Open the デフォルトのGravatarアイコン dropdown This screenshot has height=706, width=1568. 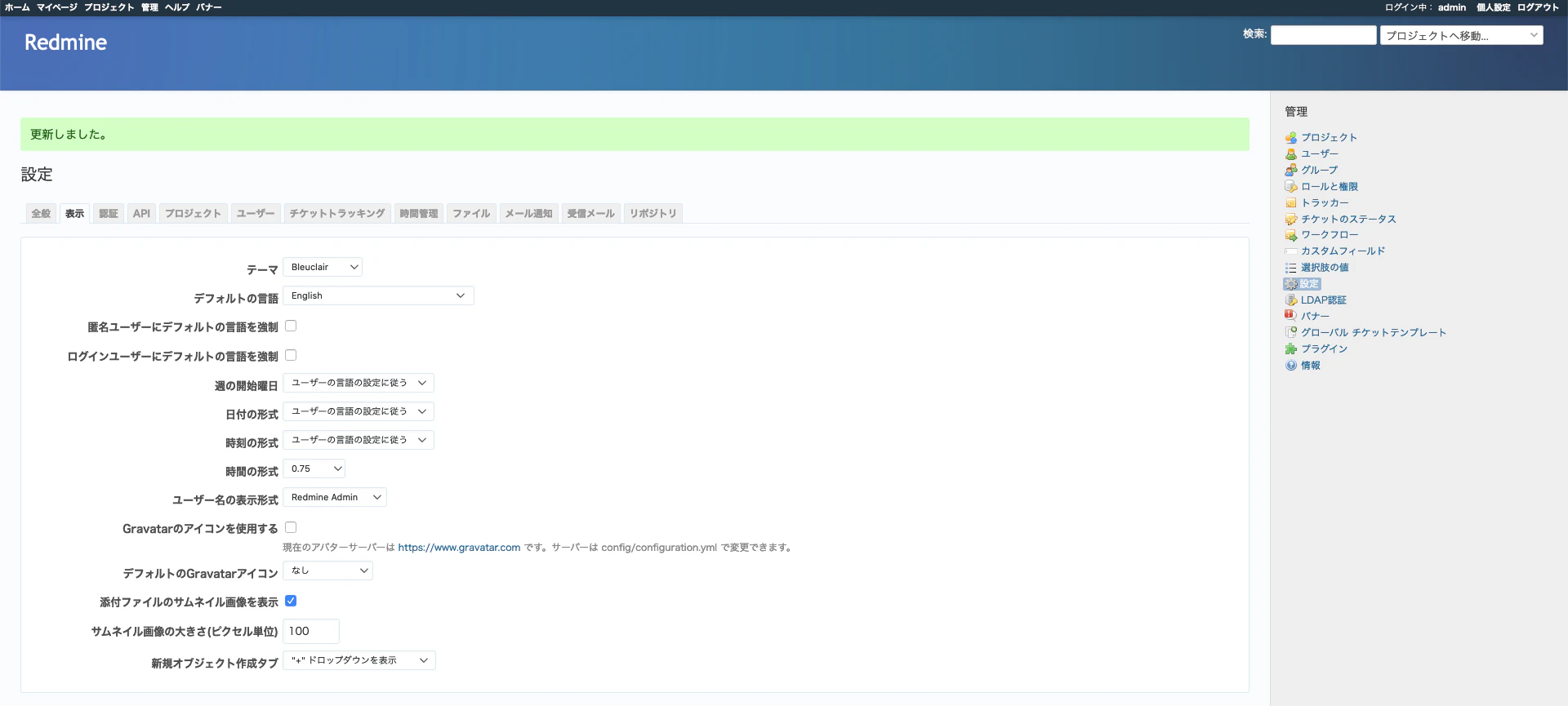pos(328,571)
